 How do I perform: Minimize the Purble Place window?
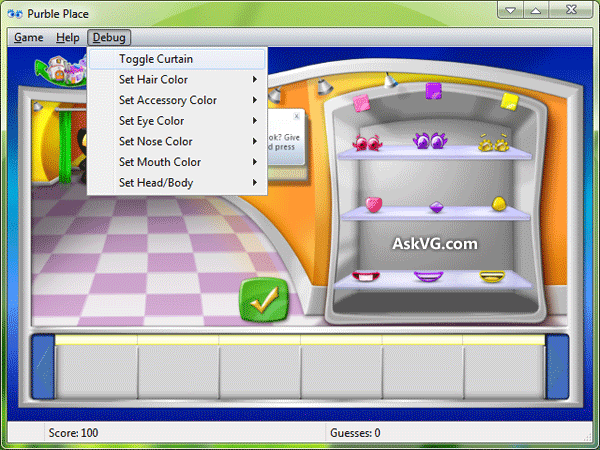pos(510,10)
